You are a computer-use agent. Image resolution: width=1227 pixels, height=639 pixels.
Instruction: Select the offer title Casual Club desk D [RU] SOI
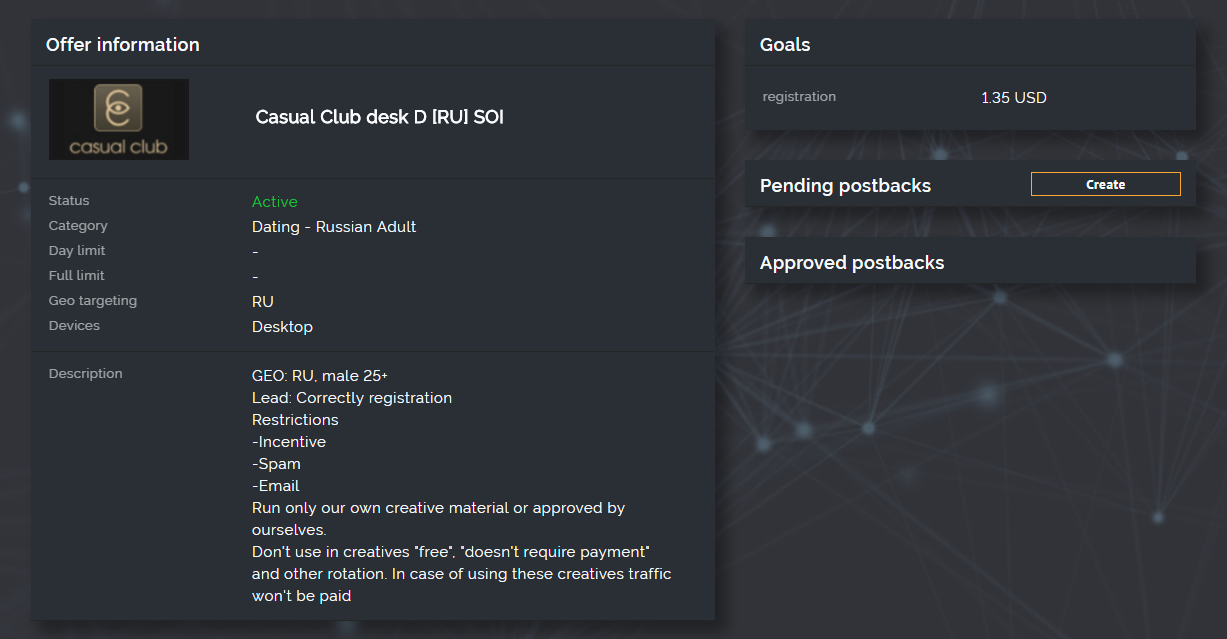pyautogui.click(x=380, y=117)
